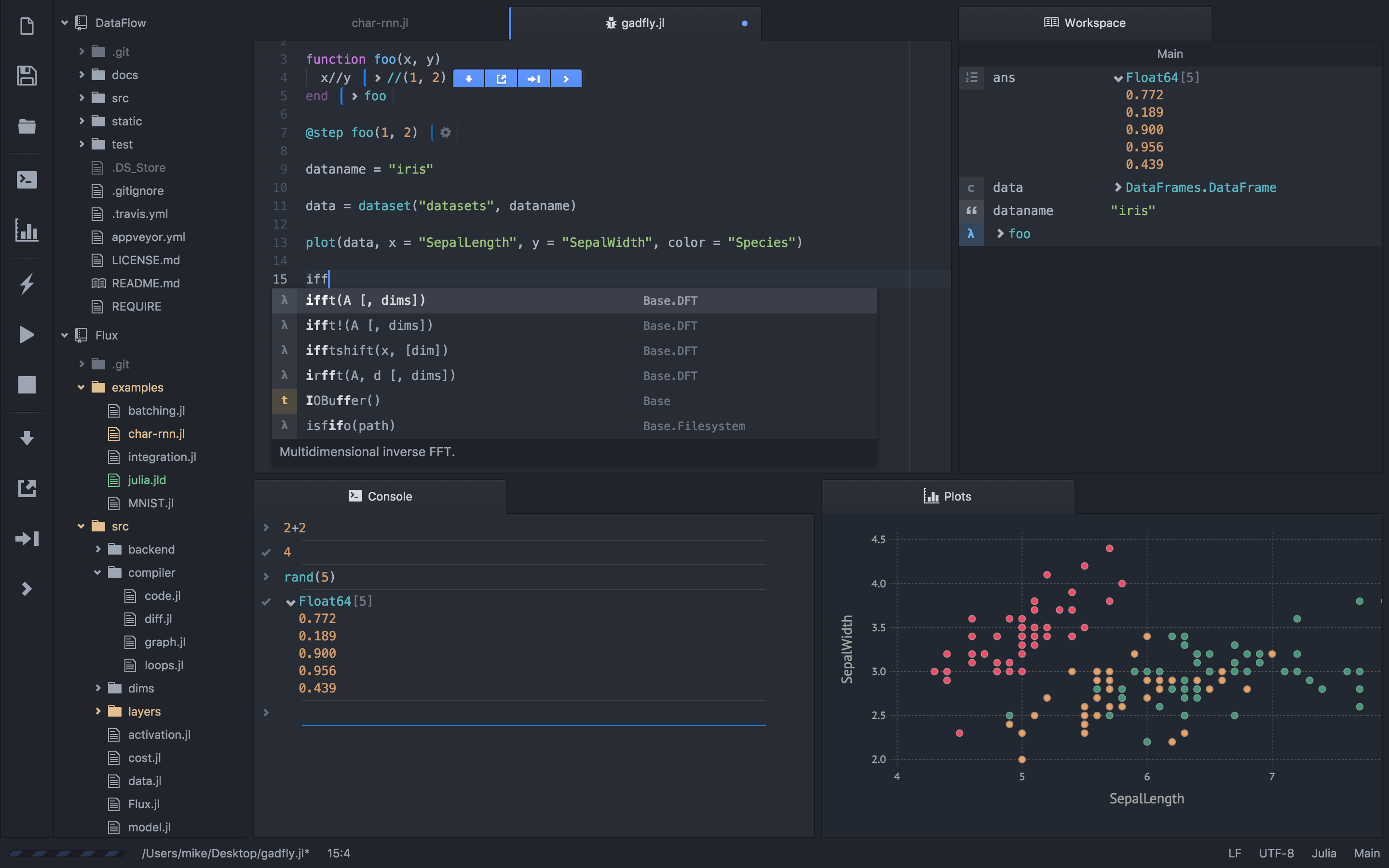Open char-rnn.jl in the examples folder
This screenshot has height=868, width=1389.
[x=156, y=434]
